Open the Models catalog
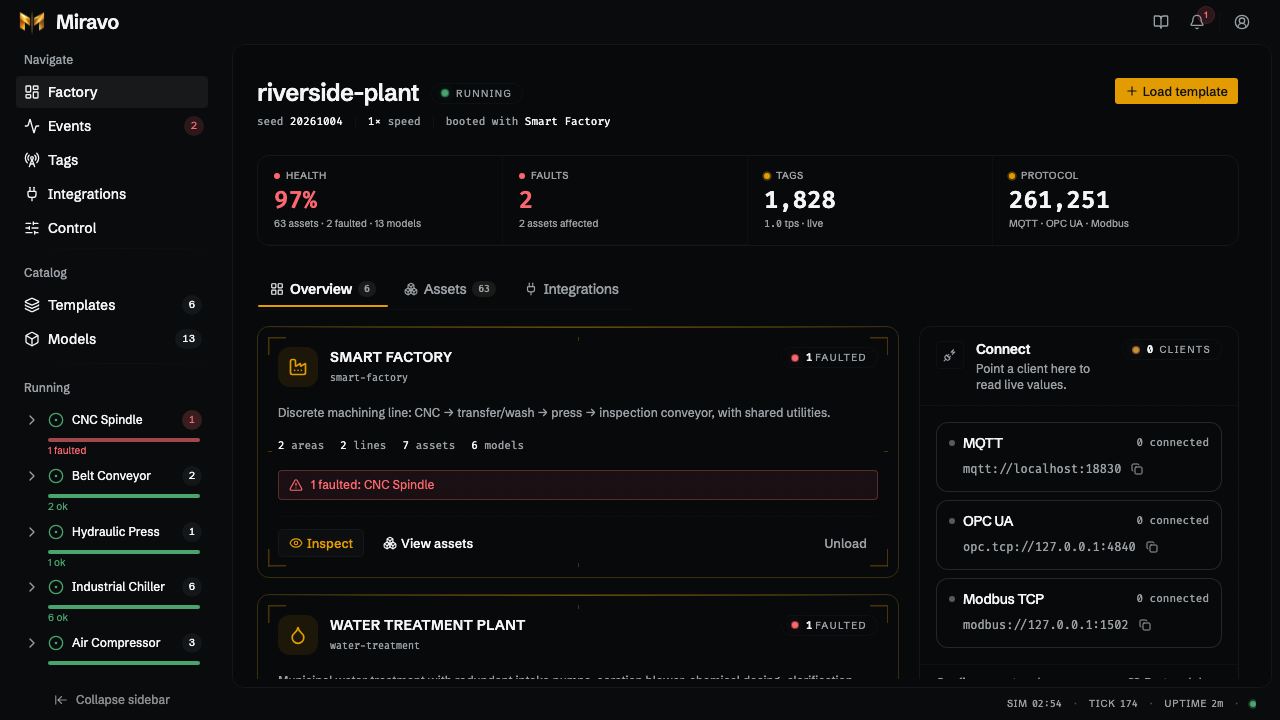Viewport: 1280px width, 720px height. (x=112, y=339)
